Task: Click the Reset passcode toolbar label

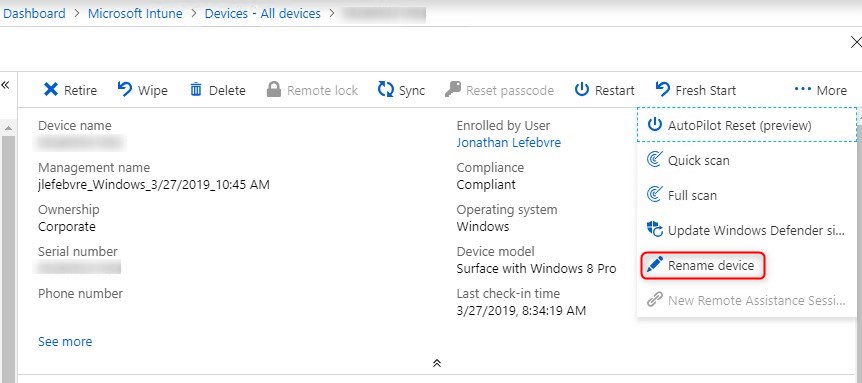Action: (510, 91)
